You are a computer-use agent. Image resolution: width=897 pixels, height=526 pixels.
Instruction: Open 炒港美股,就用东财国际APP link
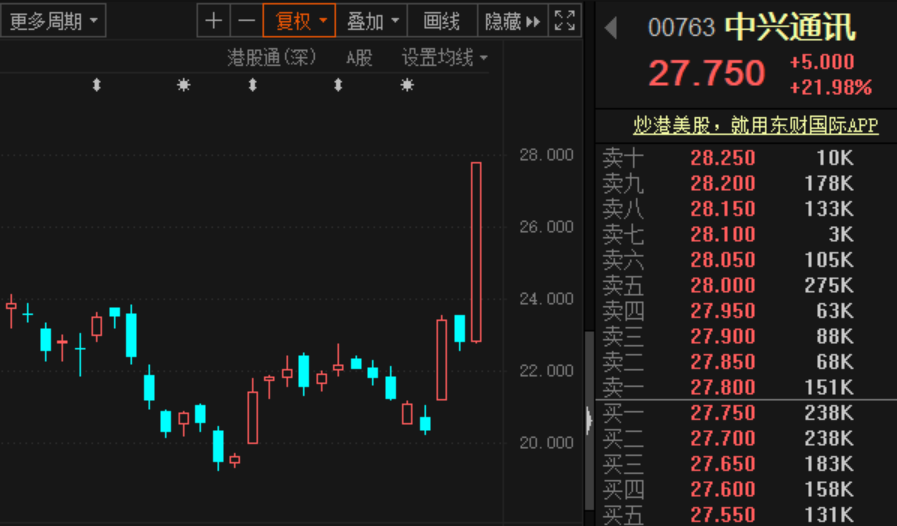756,125
